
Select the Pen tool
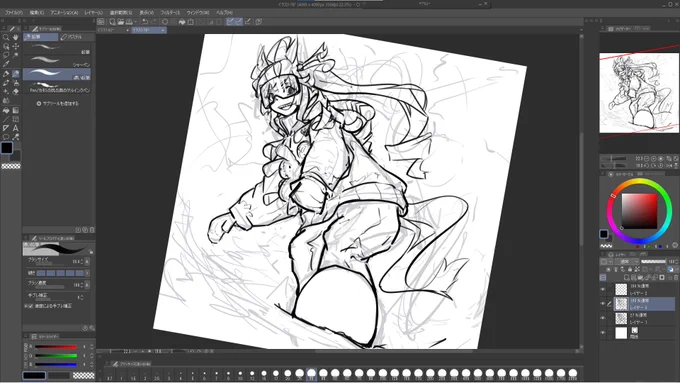6,74
